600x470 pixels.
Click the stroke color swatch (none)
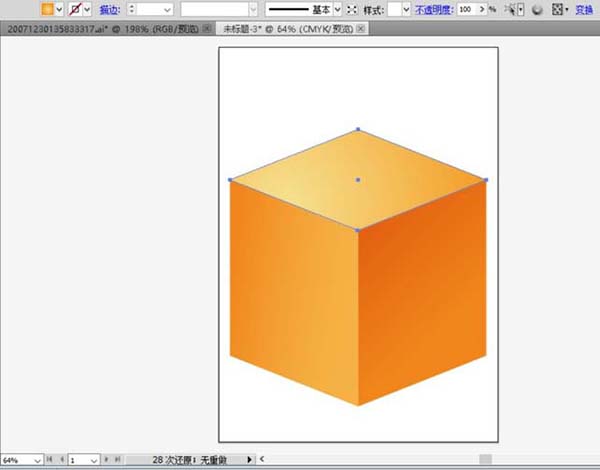pyautogui.click(x=75, y=9)
